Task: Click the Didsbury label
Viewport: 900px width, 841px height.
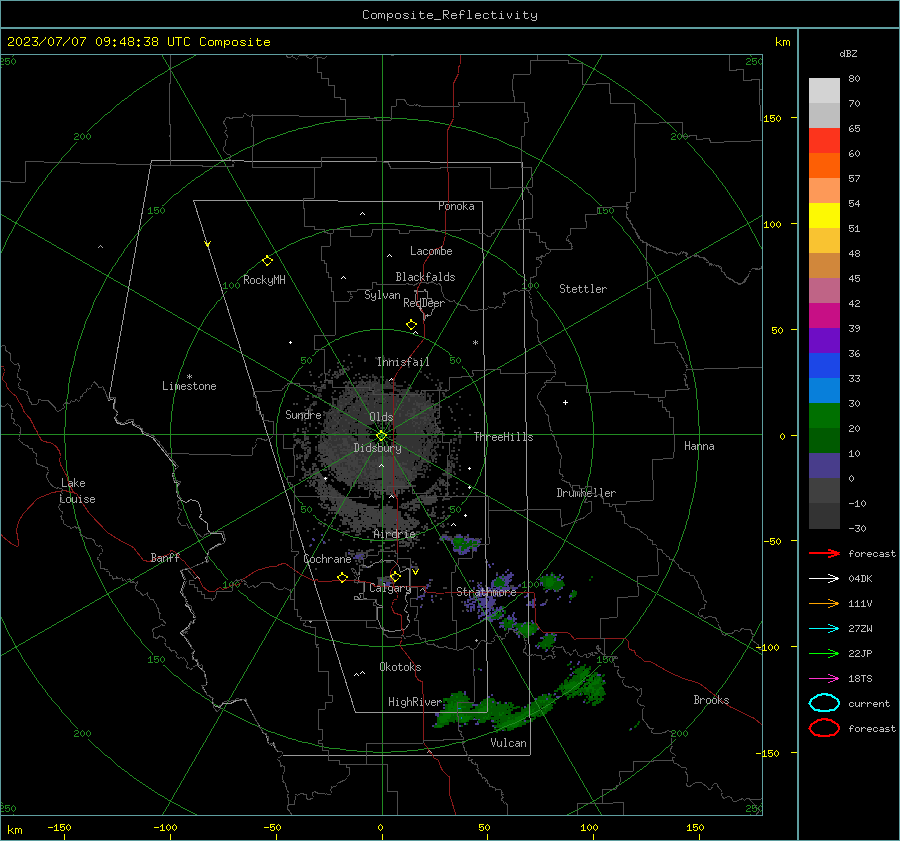Action: [377, 448]
